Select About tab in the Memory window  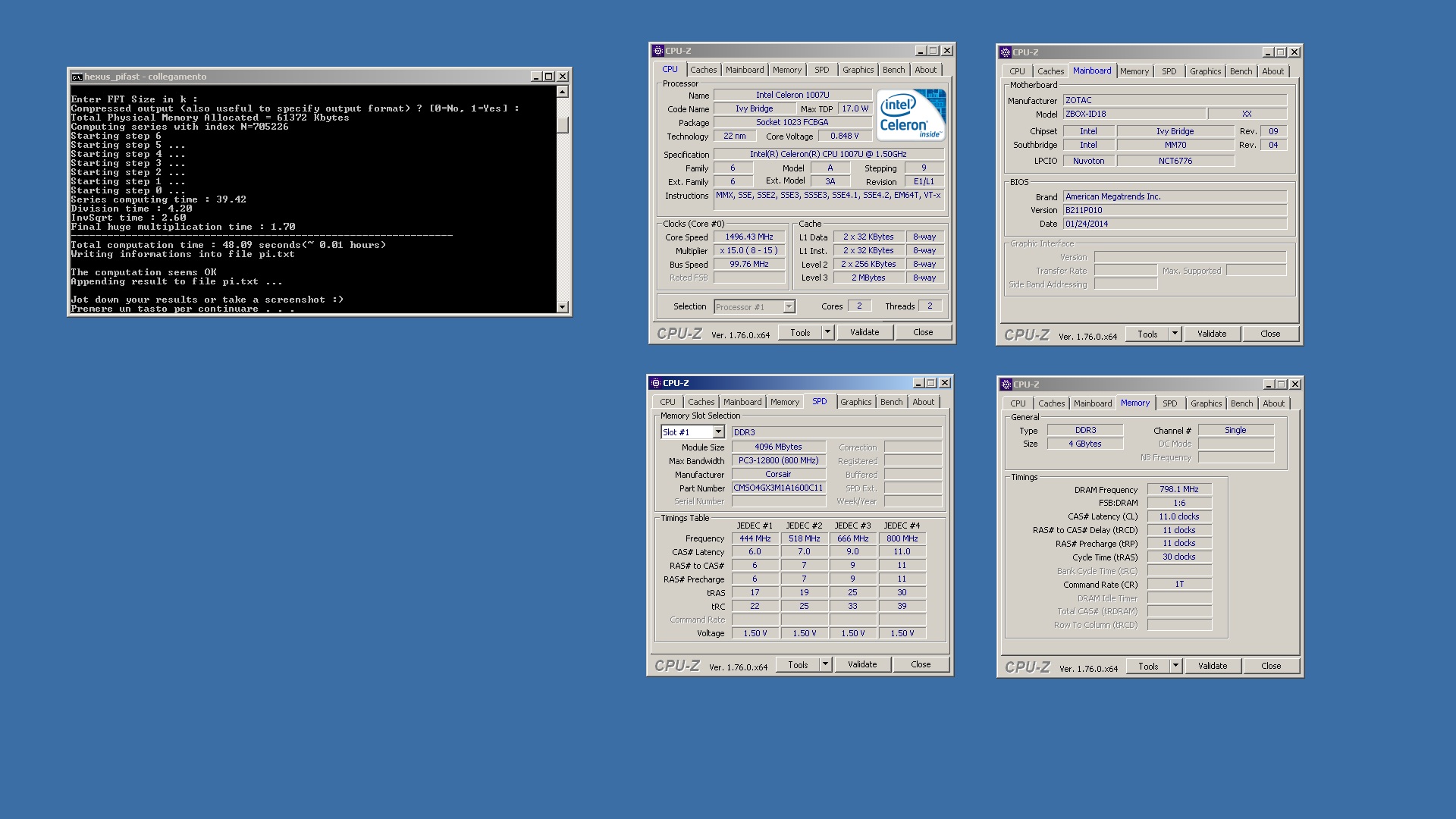pyautogui.click(x=1273, y=403)
